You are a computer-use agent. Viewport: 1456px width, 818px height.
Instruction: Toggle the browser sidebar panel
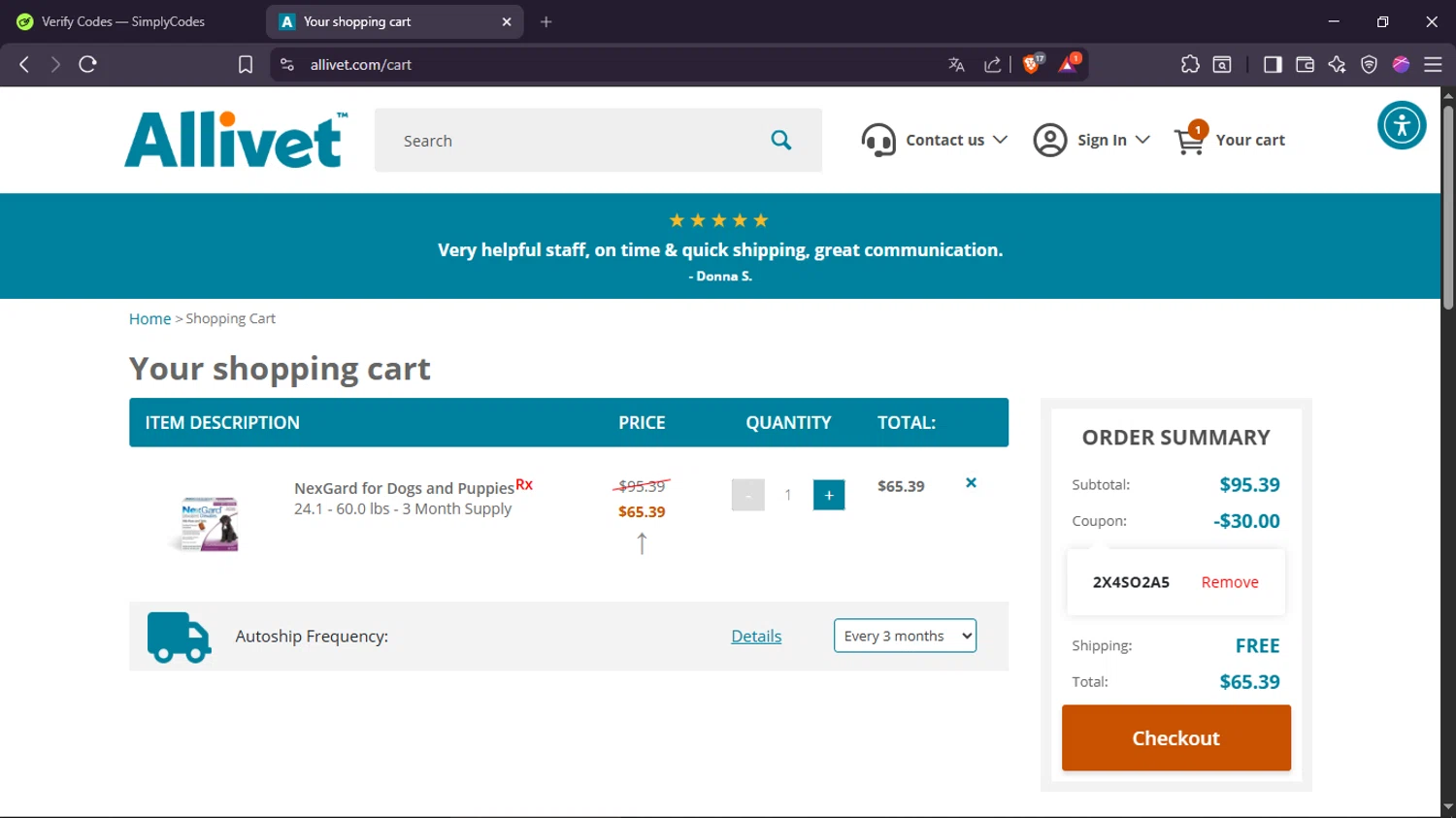(x=1273, y=64)
